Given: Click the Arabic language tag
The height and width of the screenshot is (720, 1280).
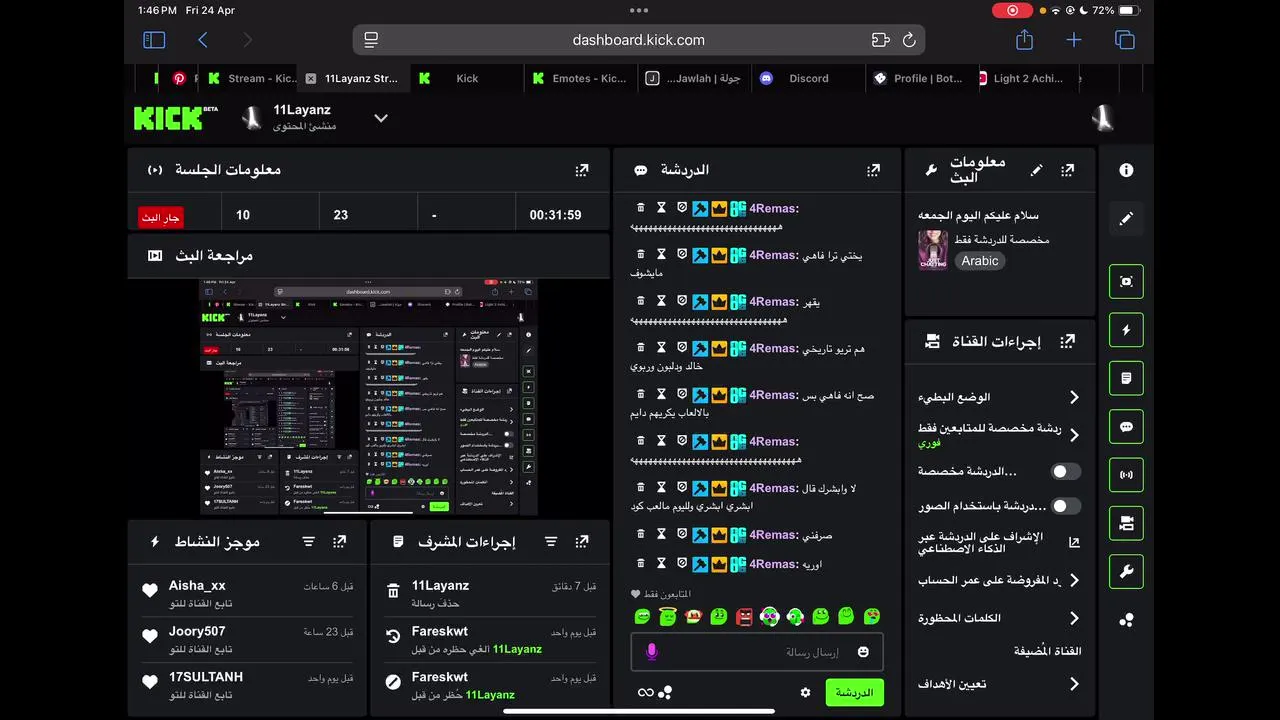Looking at the screenshot, I should (x=980, y=261).
